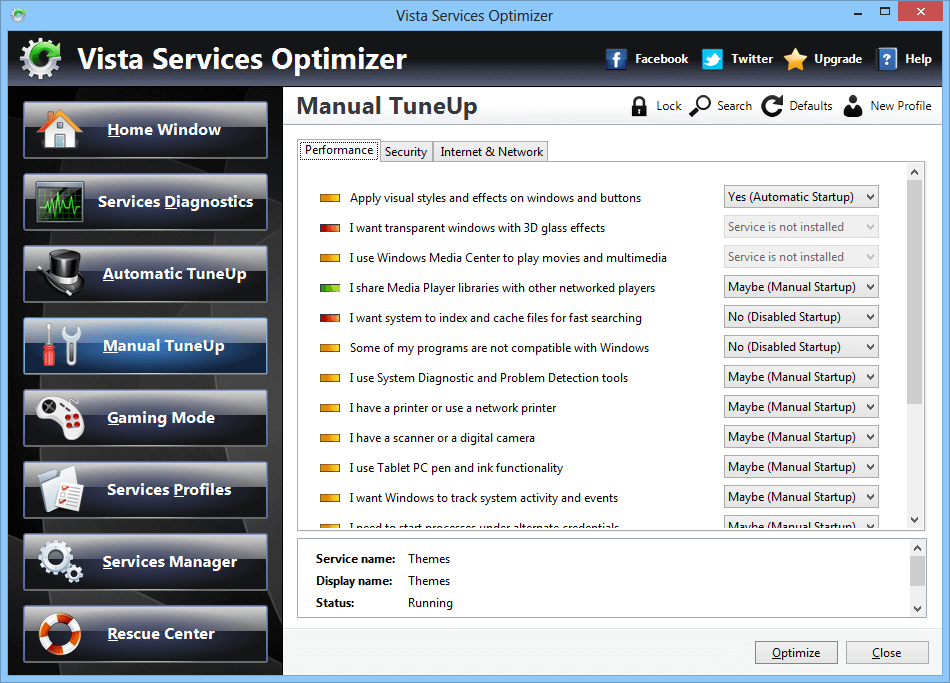Open the Help question mark icon
This screenshot has height=683, width=950.
pos(887,59)
